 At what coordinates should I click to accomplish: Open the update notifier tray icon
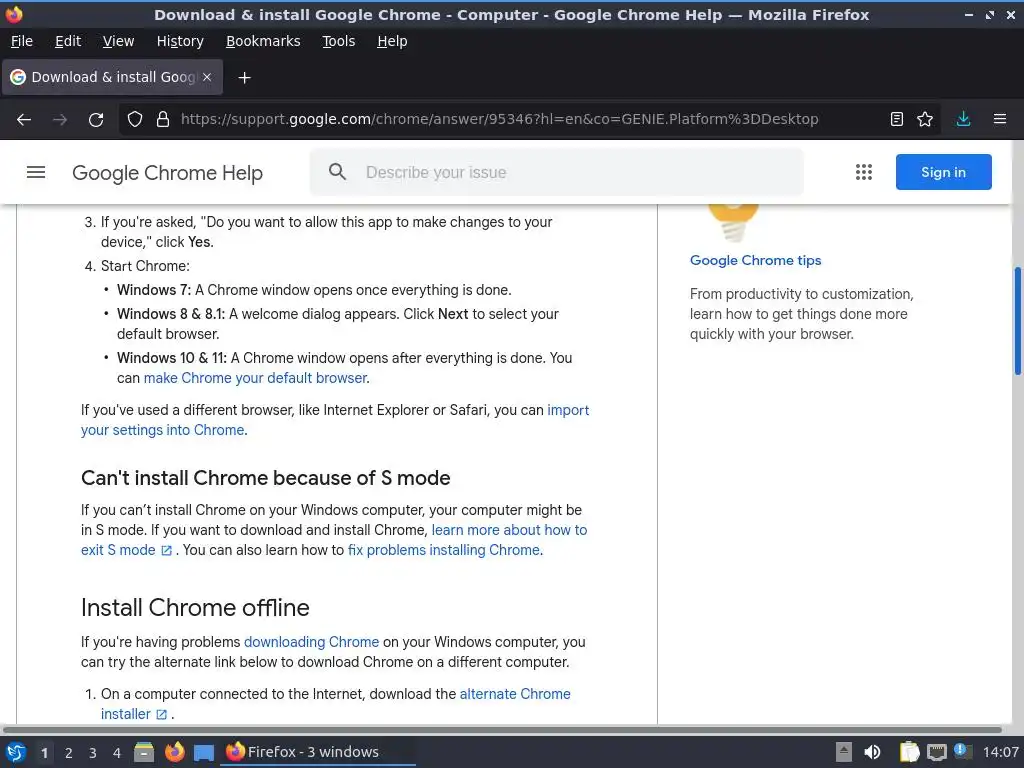tap(963, 752)
